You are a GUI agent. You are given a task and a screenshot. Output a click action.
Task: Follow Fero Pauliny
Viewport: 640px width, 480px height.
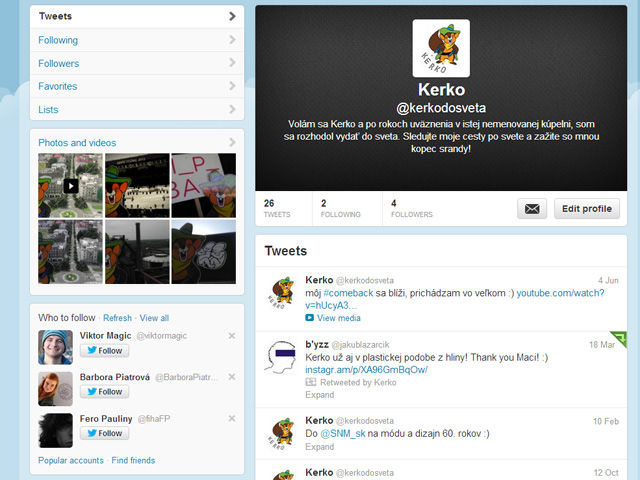[x=104, y=433]
